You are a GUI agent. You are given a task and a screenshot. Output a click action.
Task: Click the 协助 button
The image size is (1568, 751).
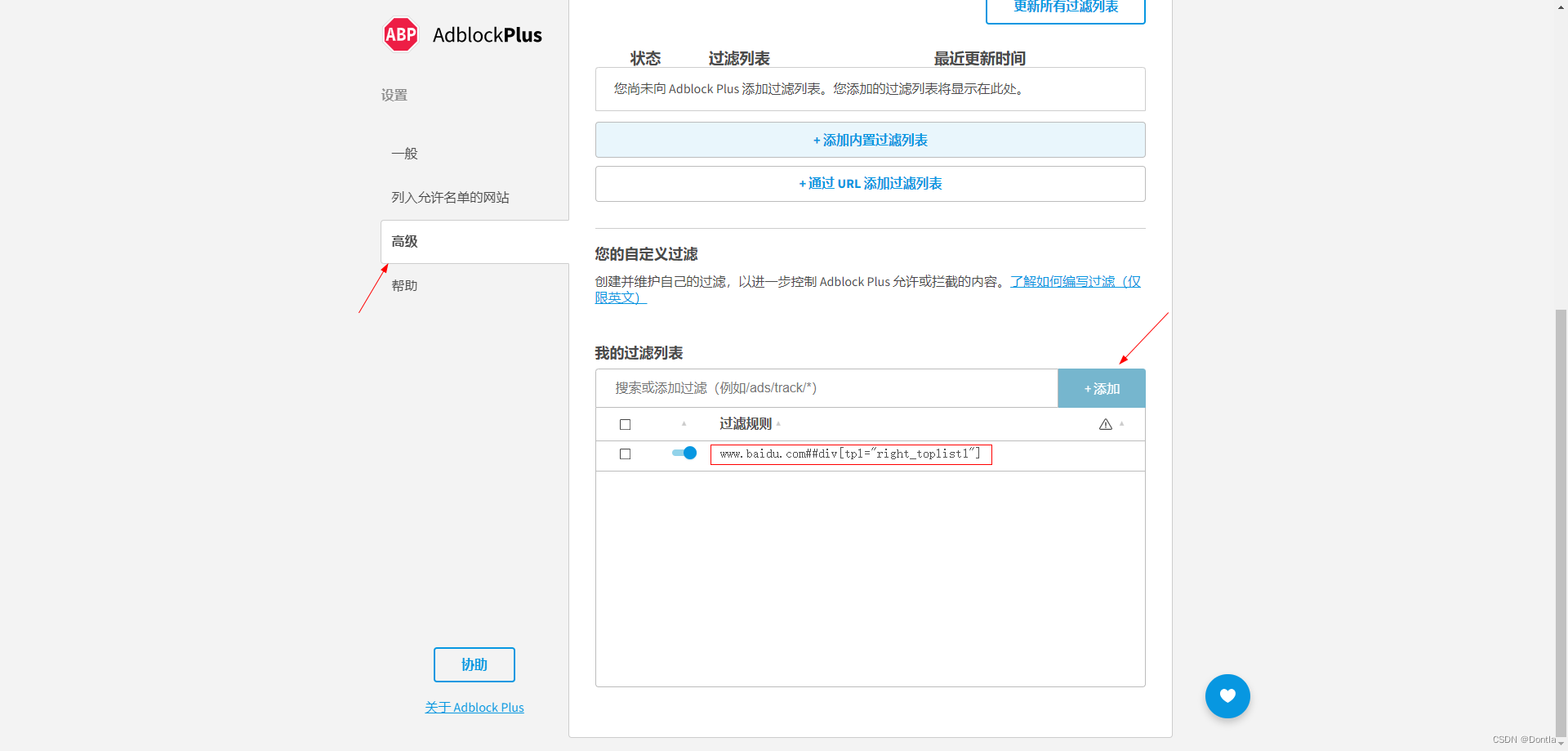coord(474,664)
